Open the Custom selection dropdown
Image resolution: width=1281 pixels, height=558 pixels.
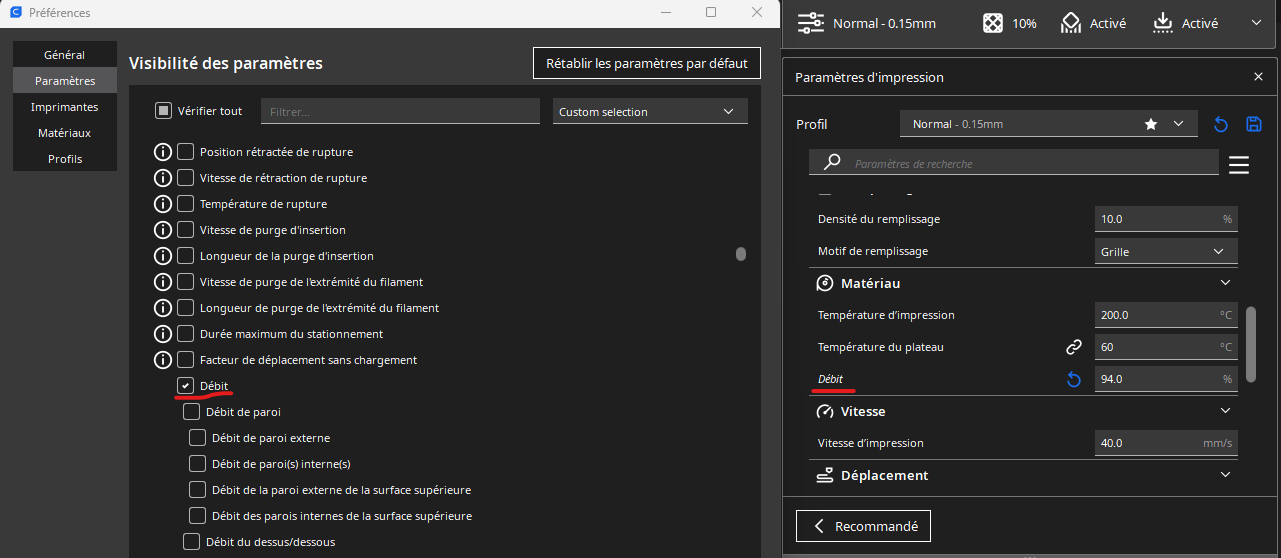[x=650, y=112]
